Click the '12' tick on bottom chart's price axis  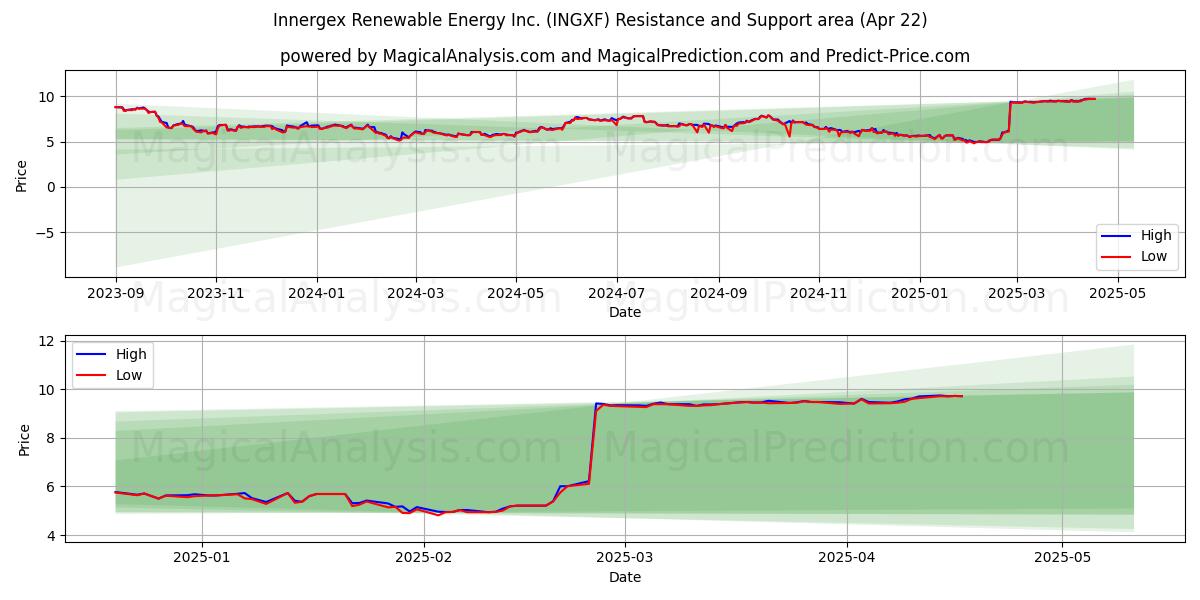45,341
